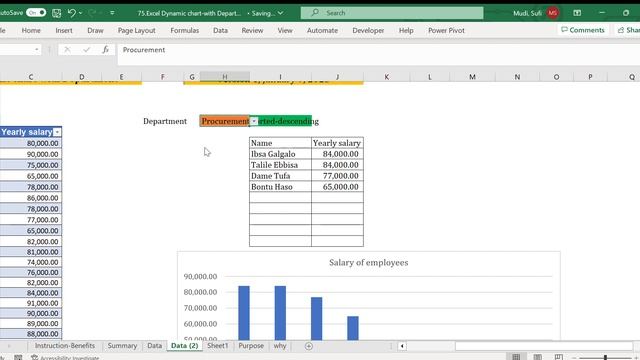Click the Comments button
This screenshot has height=360, width=640.
click(x=583, y=30)
